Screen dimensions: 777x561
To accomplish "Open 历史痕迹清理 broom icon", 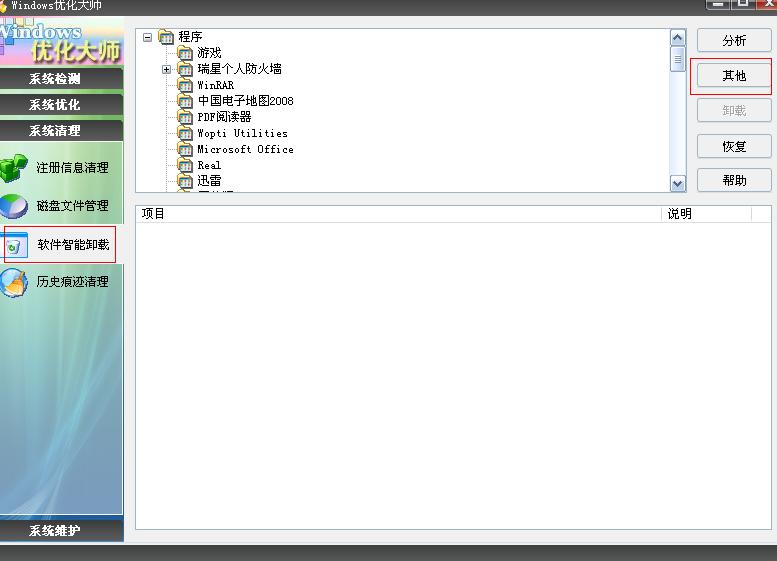I will pyautogui.click(x=13, y=282).
